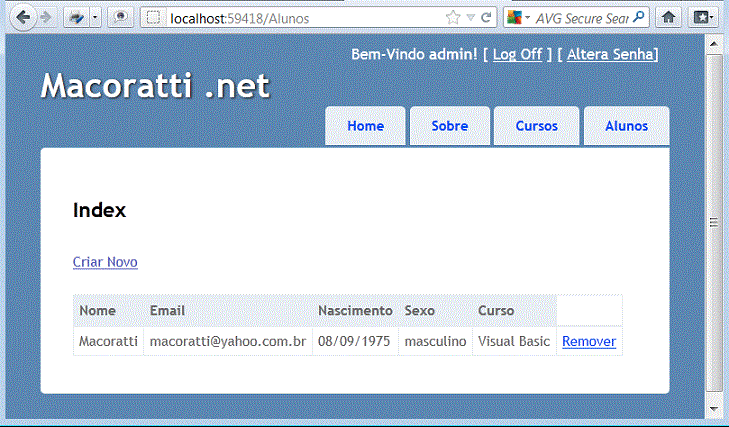Select the 08/09/1975 birth date cell
Screen dimensions: 729x427
click(354, 341)
